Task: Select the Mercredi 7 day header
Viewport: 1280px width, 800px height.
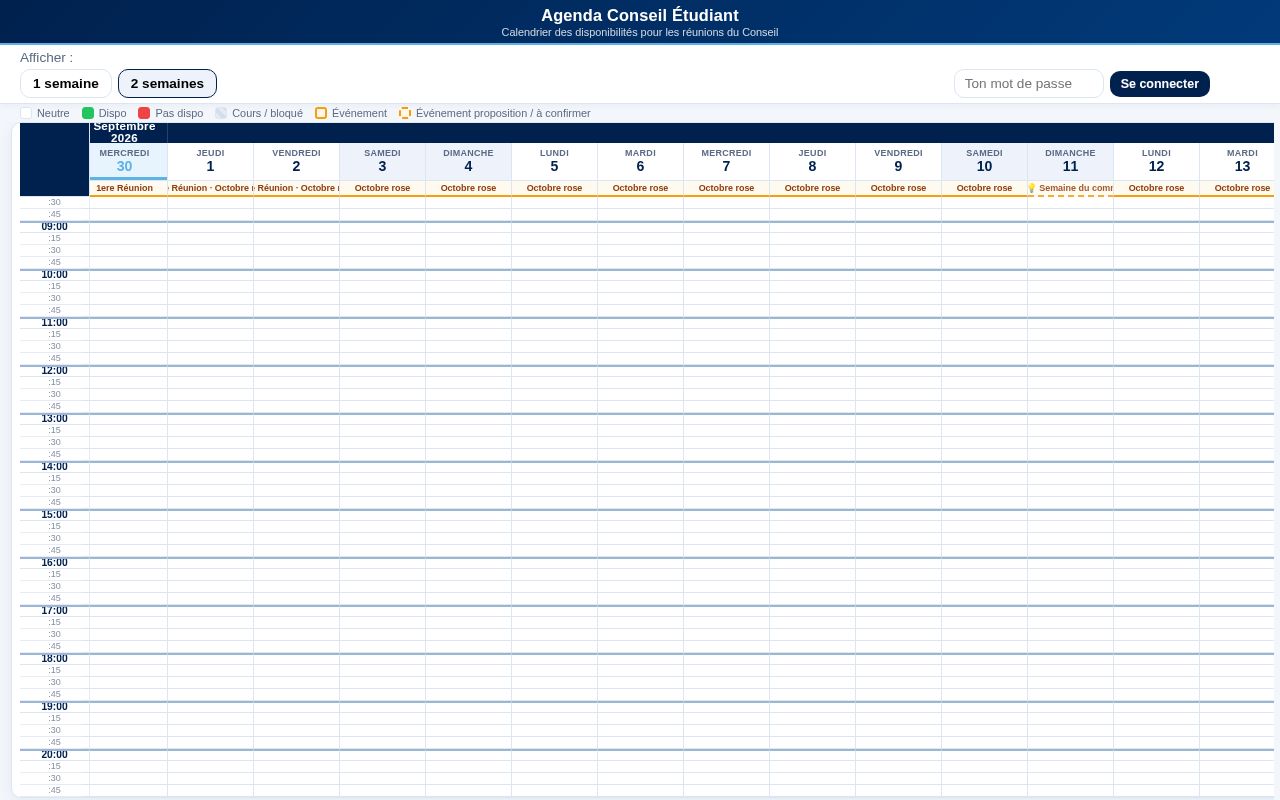Action: tap(726, 161)
